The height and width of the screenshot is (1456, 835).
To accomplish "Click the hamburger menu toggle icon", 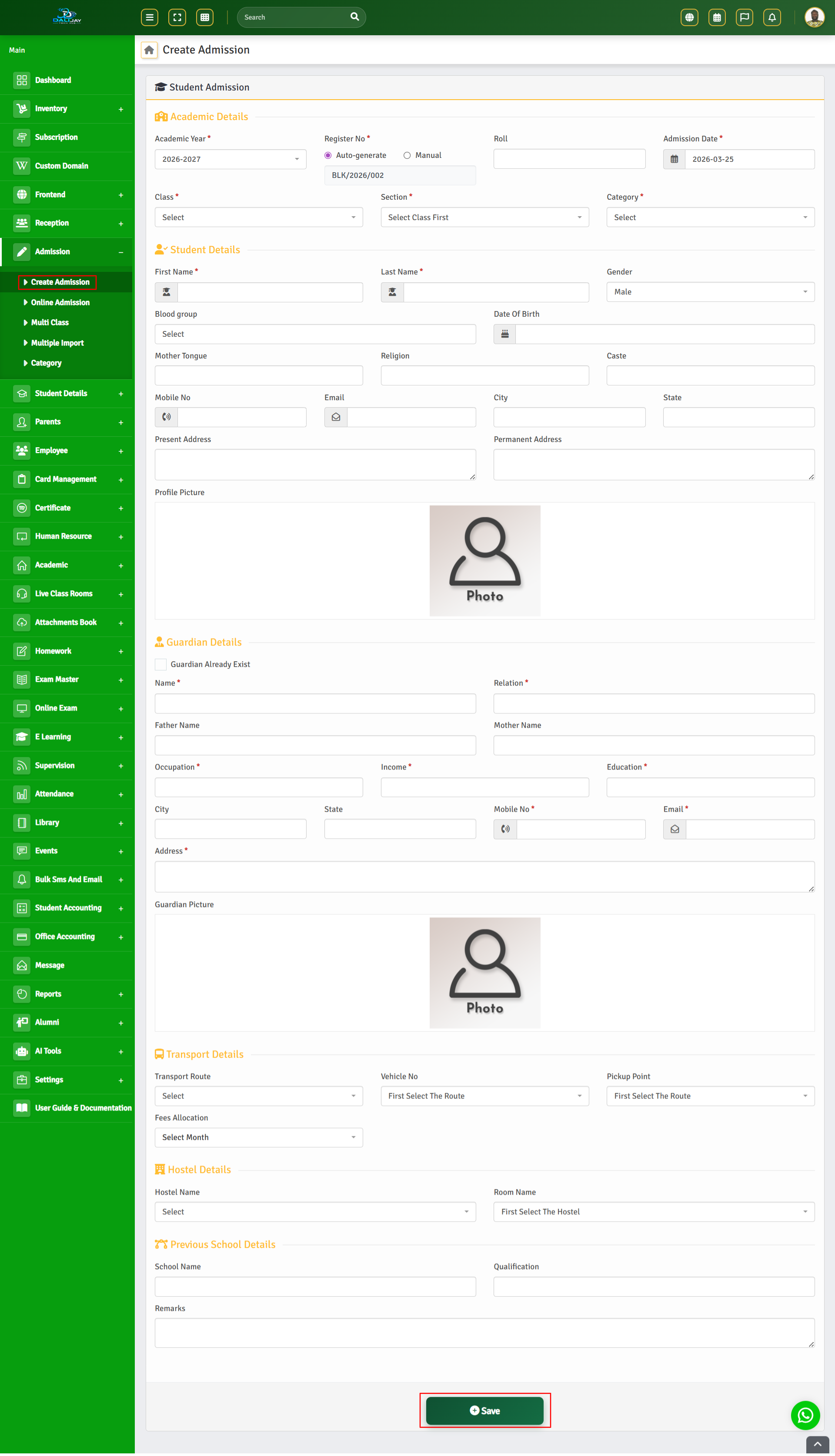I will pos(150,17).
